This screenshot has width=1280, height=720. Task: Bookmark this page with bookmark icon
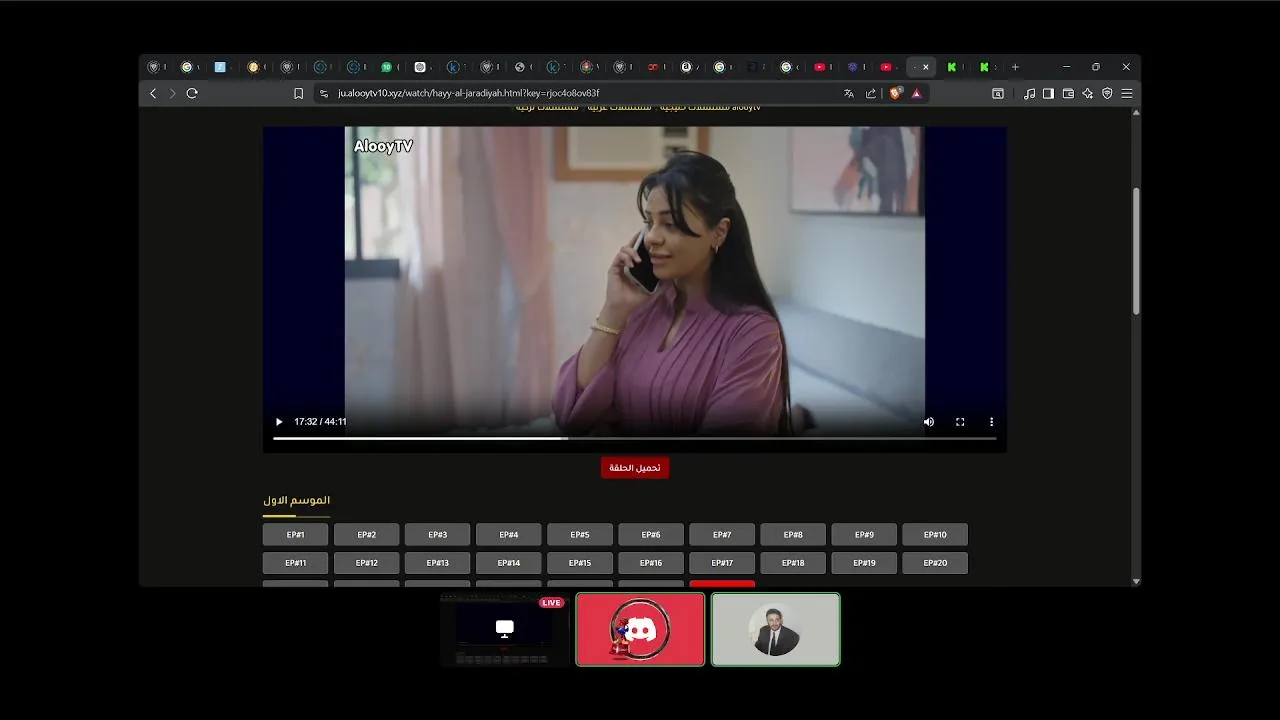[298, 93]
